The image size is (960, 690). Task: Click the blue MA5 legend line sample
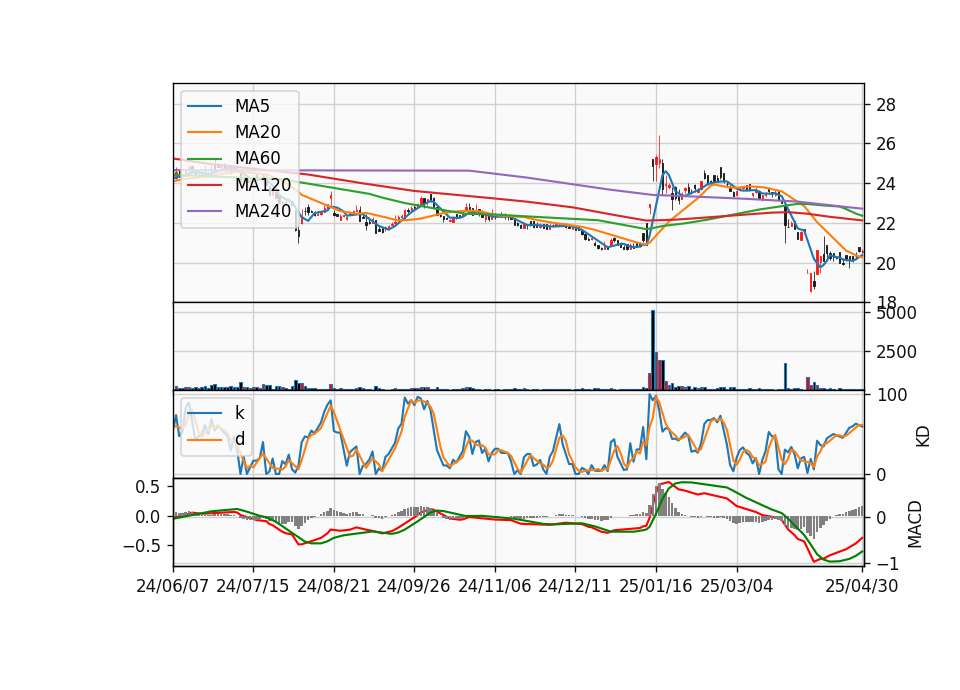click(204, 106)
